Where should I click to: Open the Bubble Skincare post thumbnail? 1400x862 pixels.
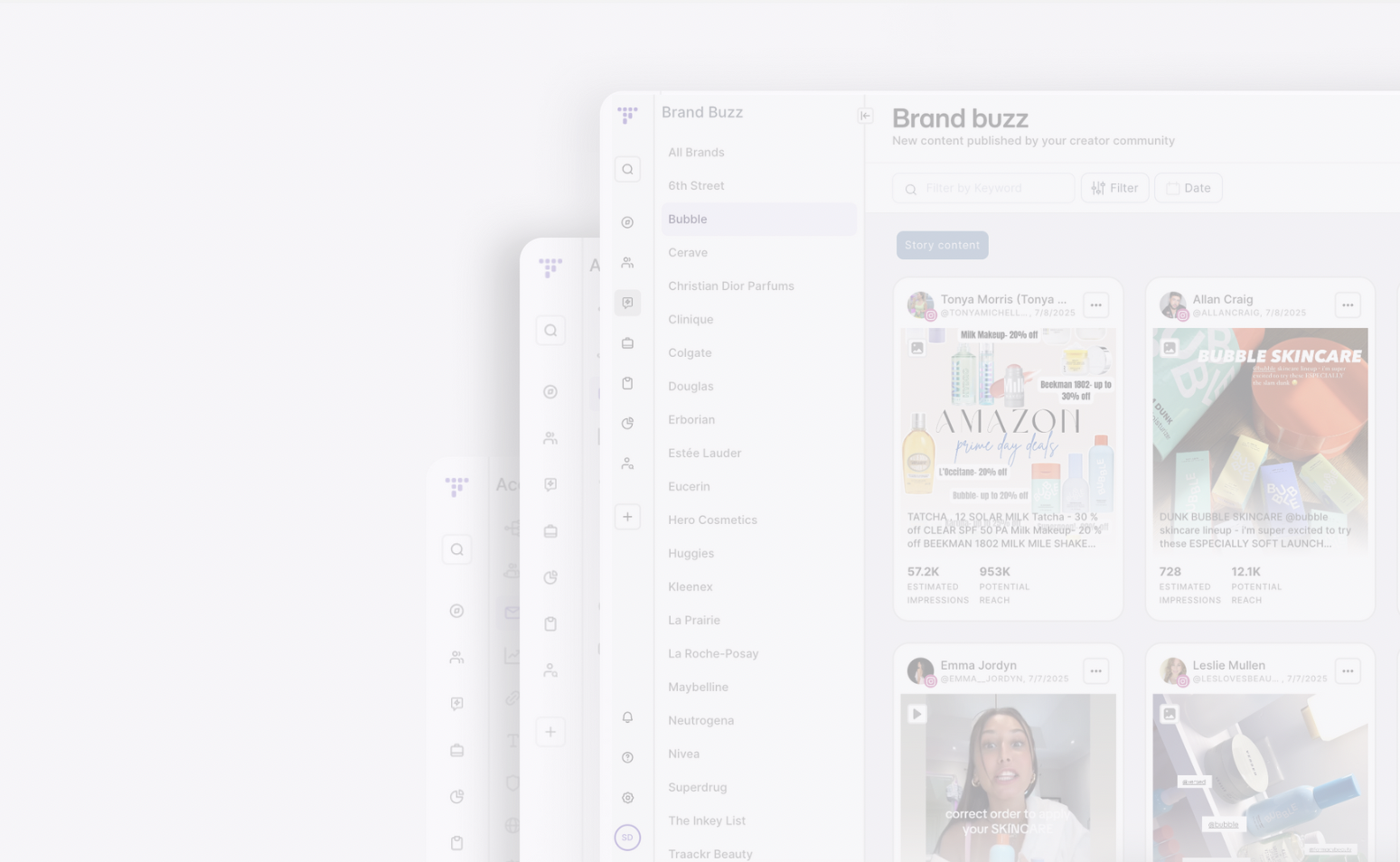(x=1259, y=425)
